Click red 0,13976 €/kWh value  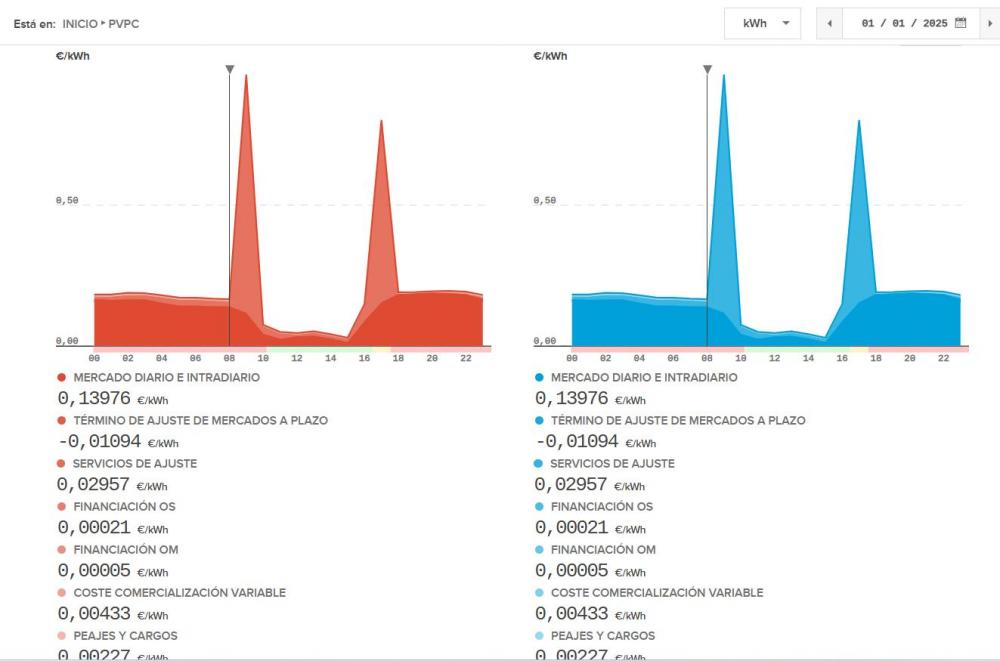coord(113,399)
